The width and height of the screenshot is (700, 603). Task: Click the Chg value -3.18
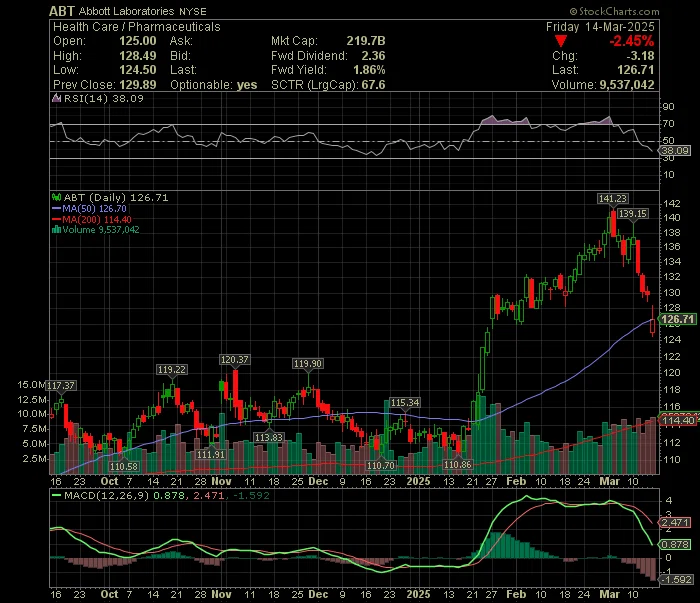[x=640, y=56]
